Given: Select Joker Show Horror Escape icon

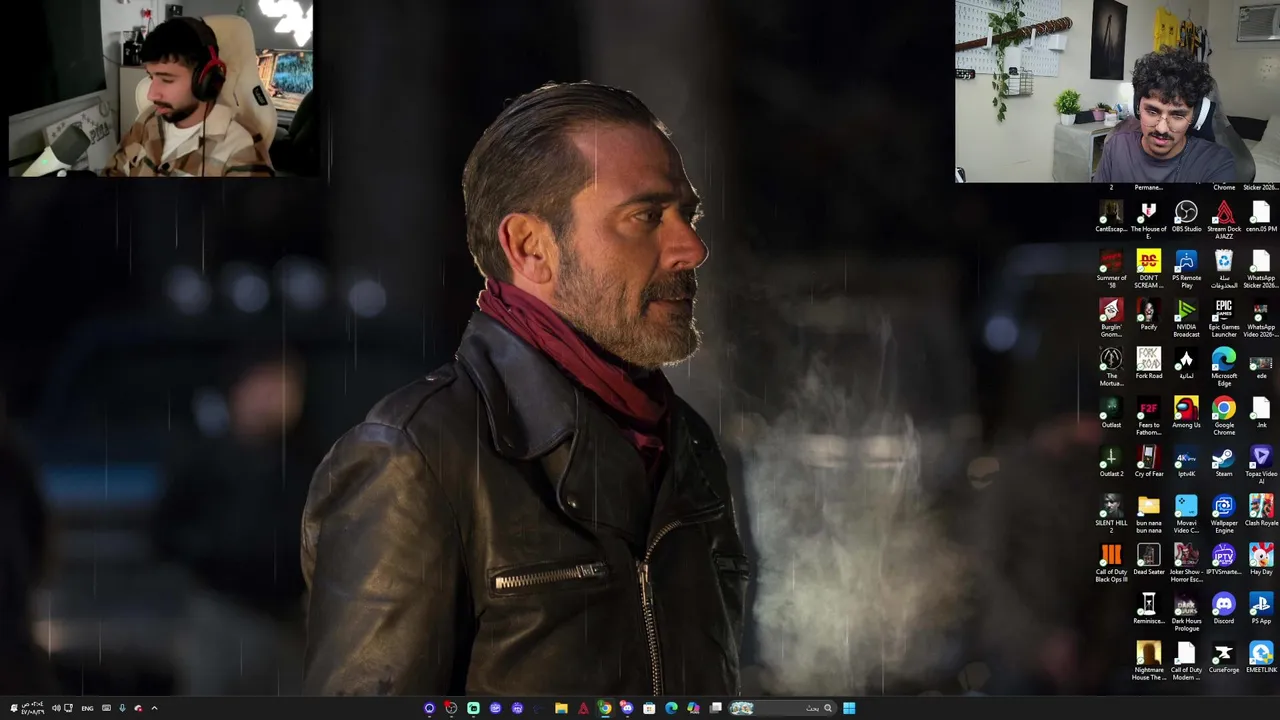Looking at the screenshot, I should (1186, 563).
